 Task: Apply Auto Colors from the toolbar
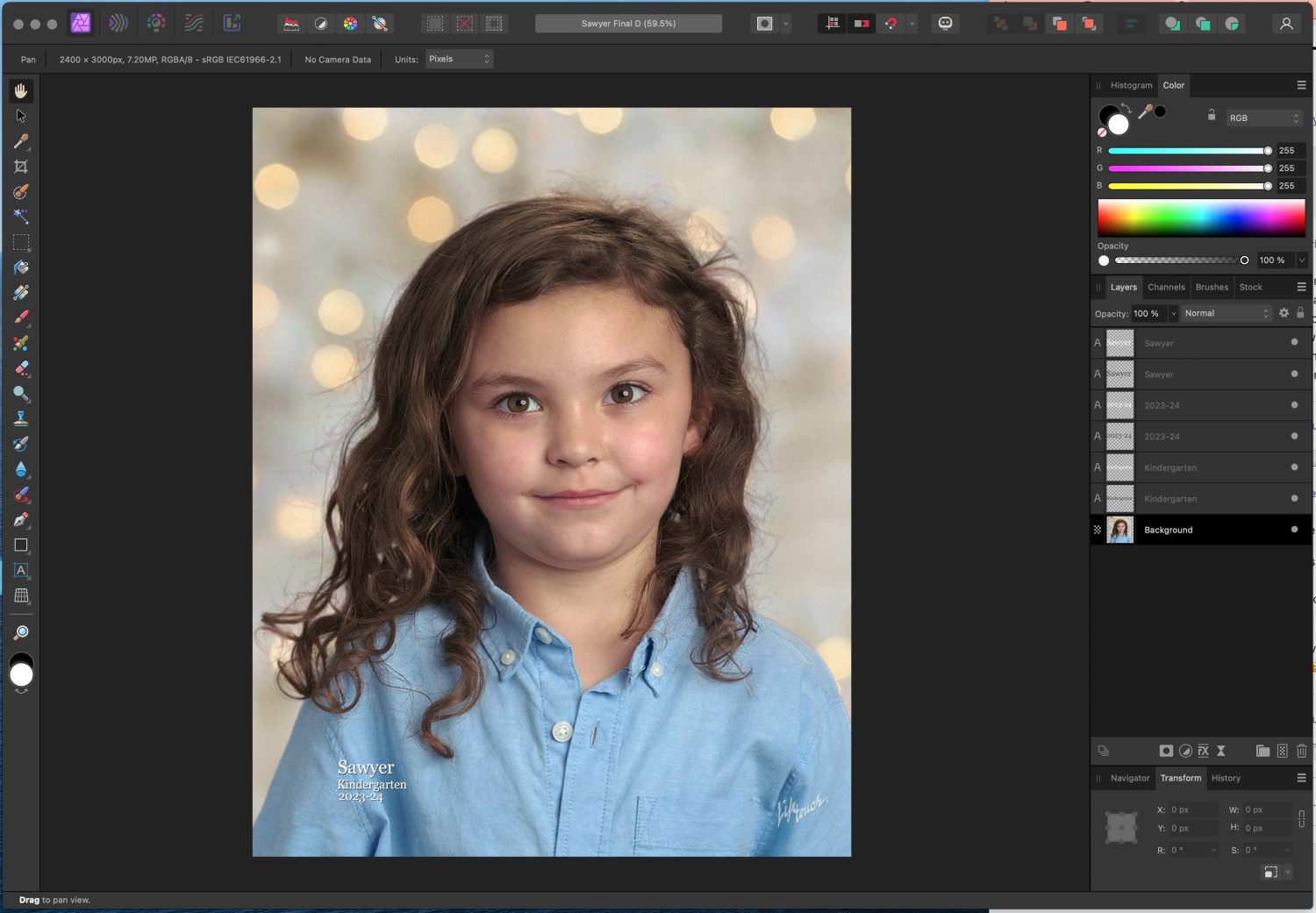350,24
